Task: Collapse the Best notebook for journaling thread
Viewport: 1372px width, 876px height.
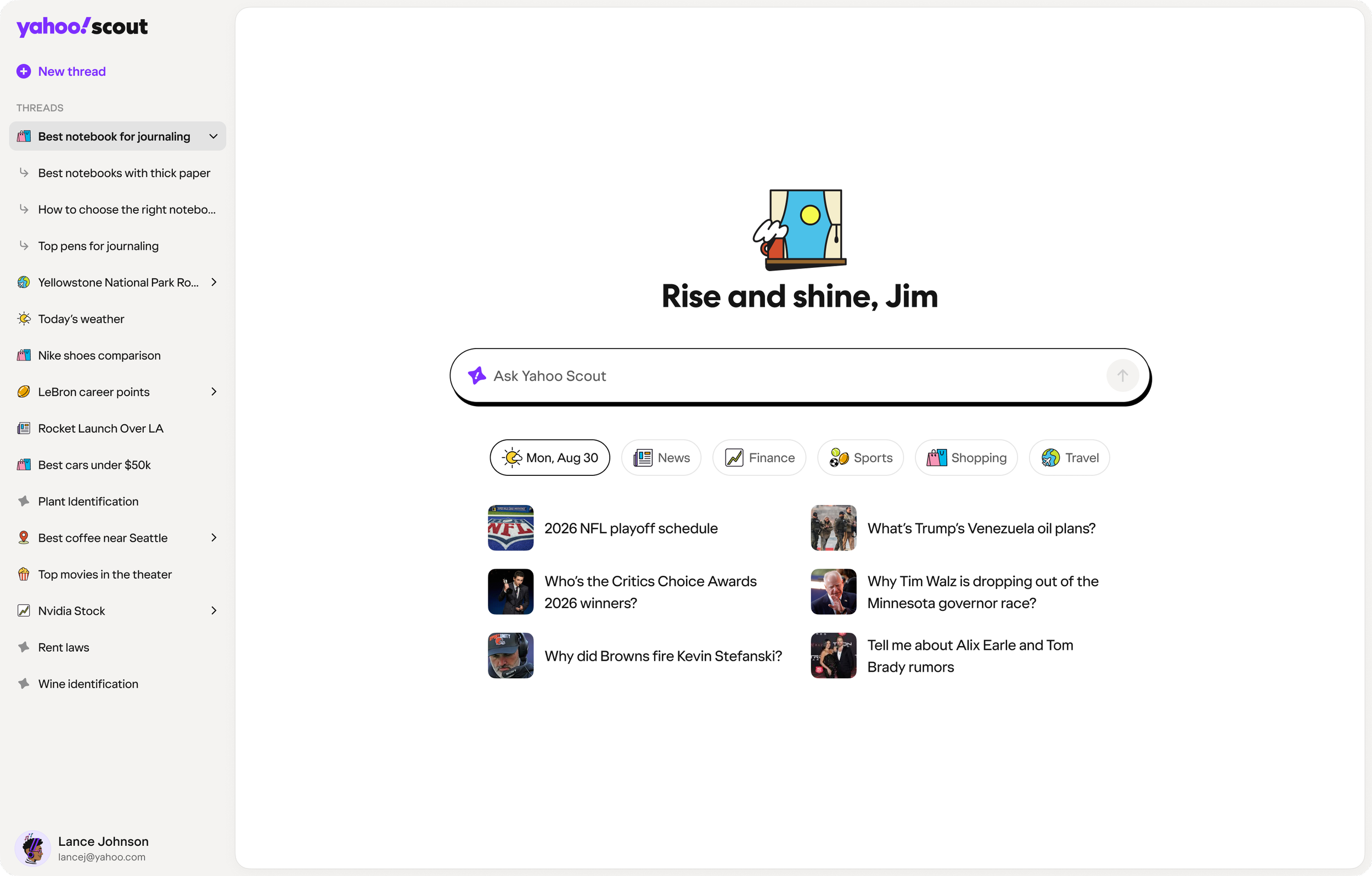Action: click(213, 136)
